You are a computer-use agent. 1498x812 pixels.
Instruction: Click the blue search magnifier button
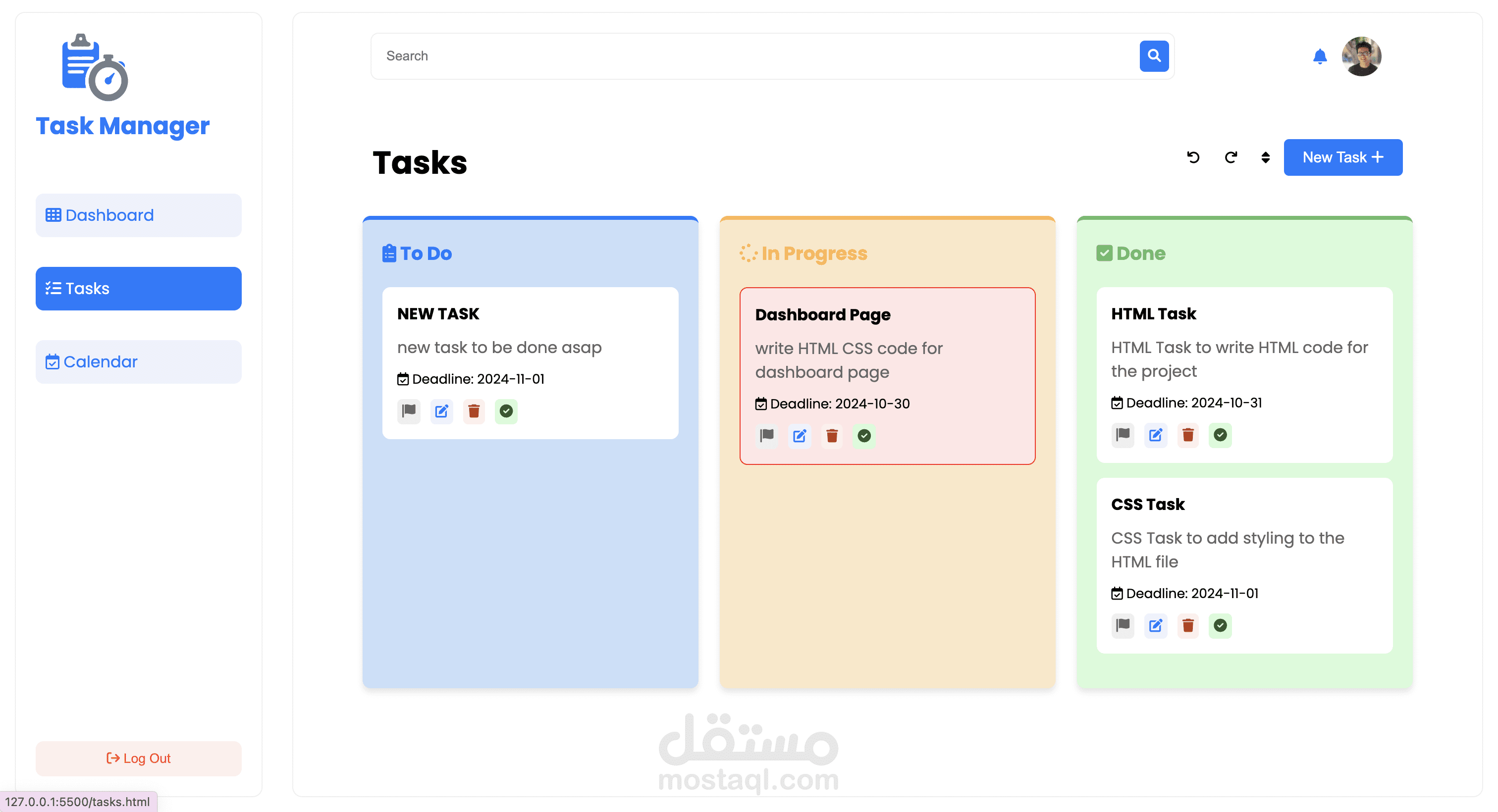point(1154,56)
